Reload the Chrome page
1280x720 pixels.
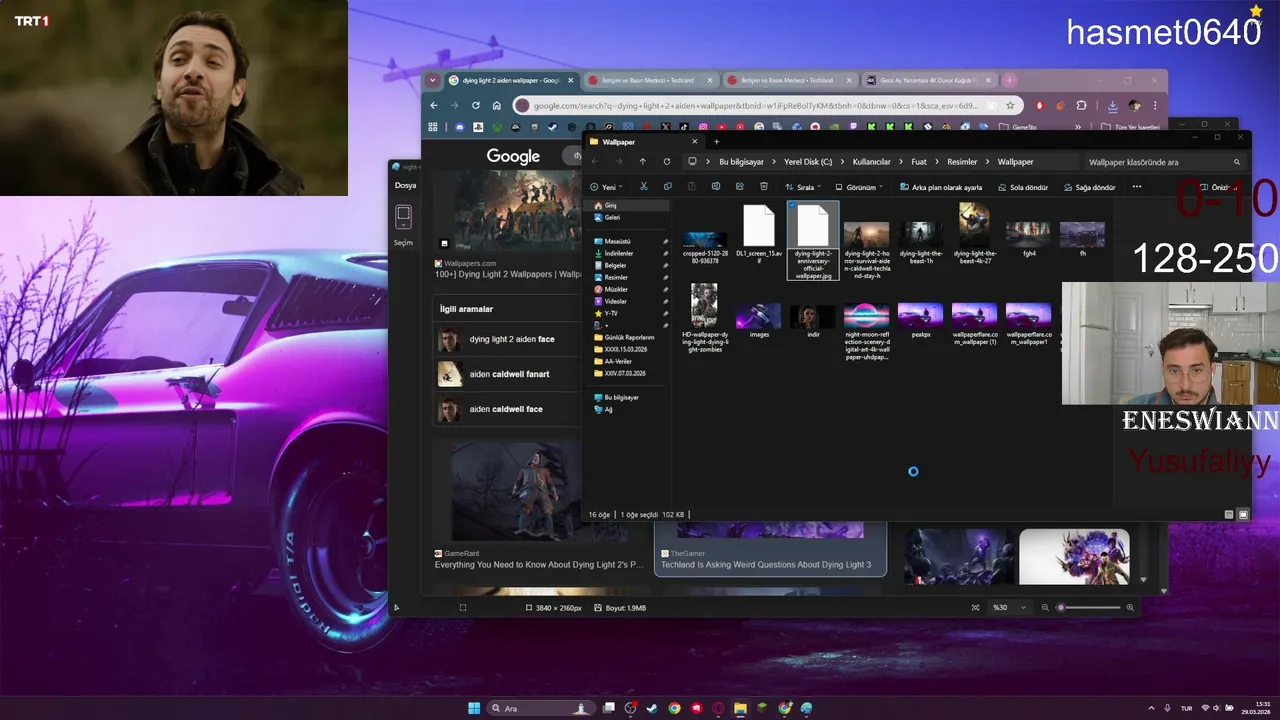click(475, 105)
